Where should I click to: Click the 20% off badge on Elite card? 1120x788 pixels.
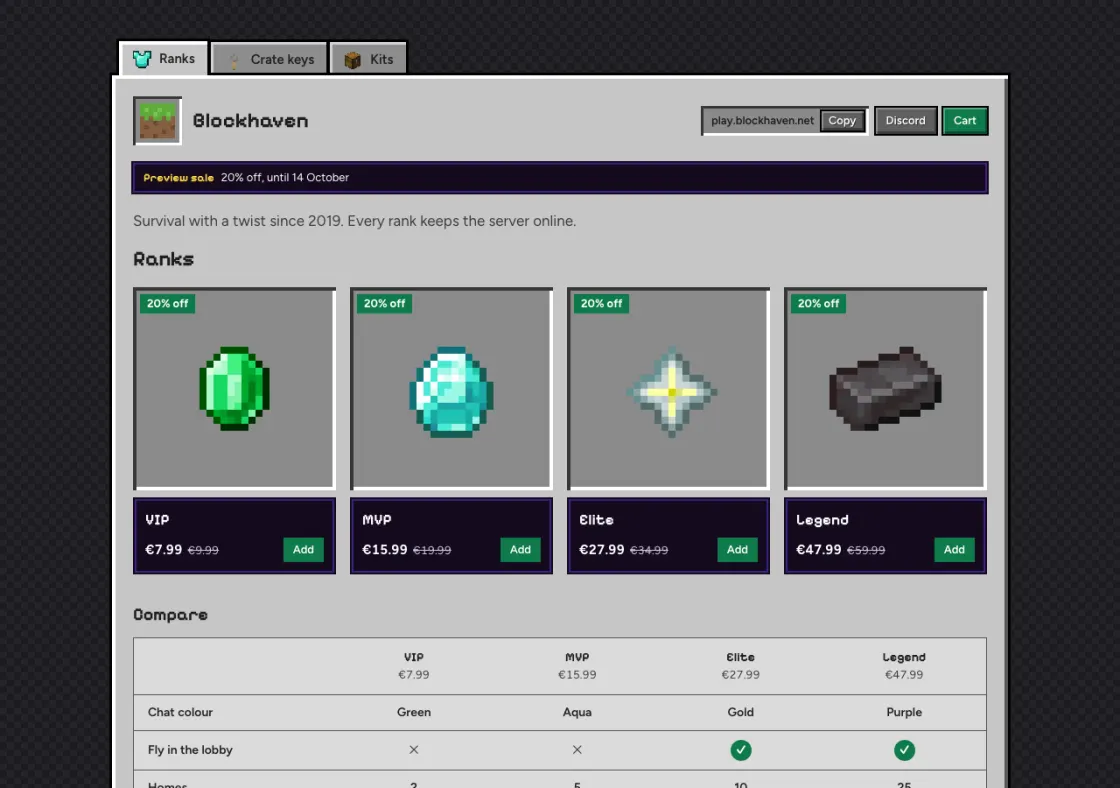coord(601,304)
